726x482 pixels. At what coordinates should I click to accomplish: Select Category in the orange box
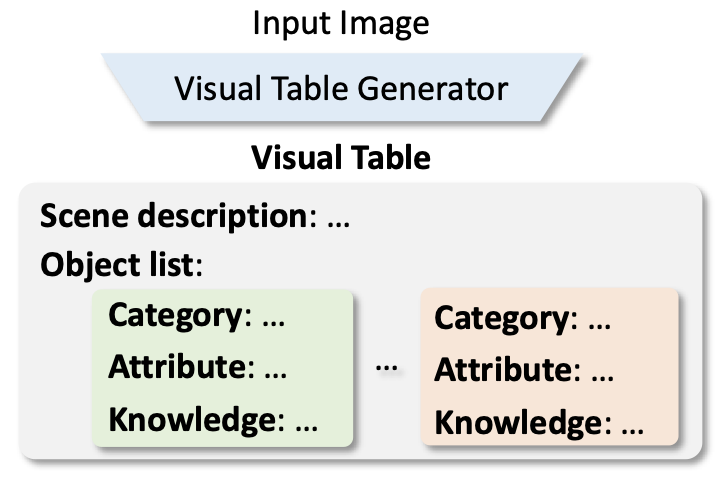(x=502, y=319)
